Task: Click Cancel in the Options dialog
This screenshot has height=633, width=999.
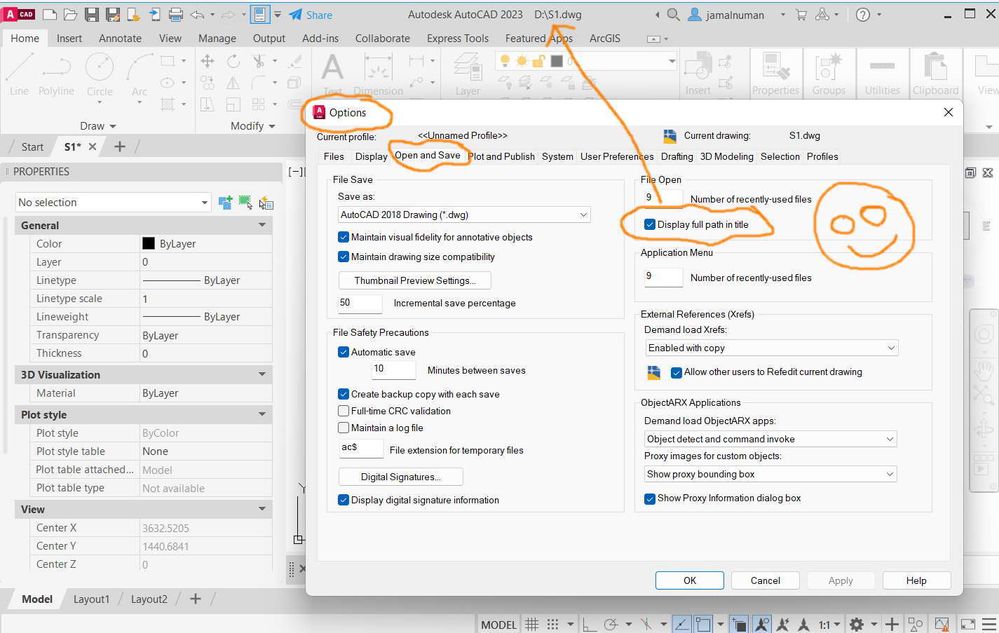Action: click(x=765, y=581)
